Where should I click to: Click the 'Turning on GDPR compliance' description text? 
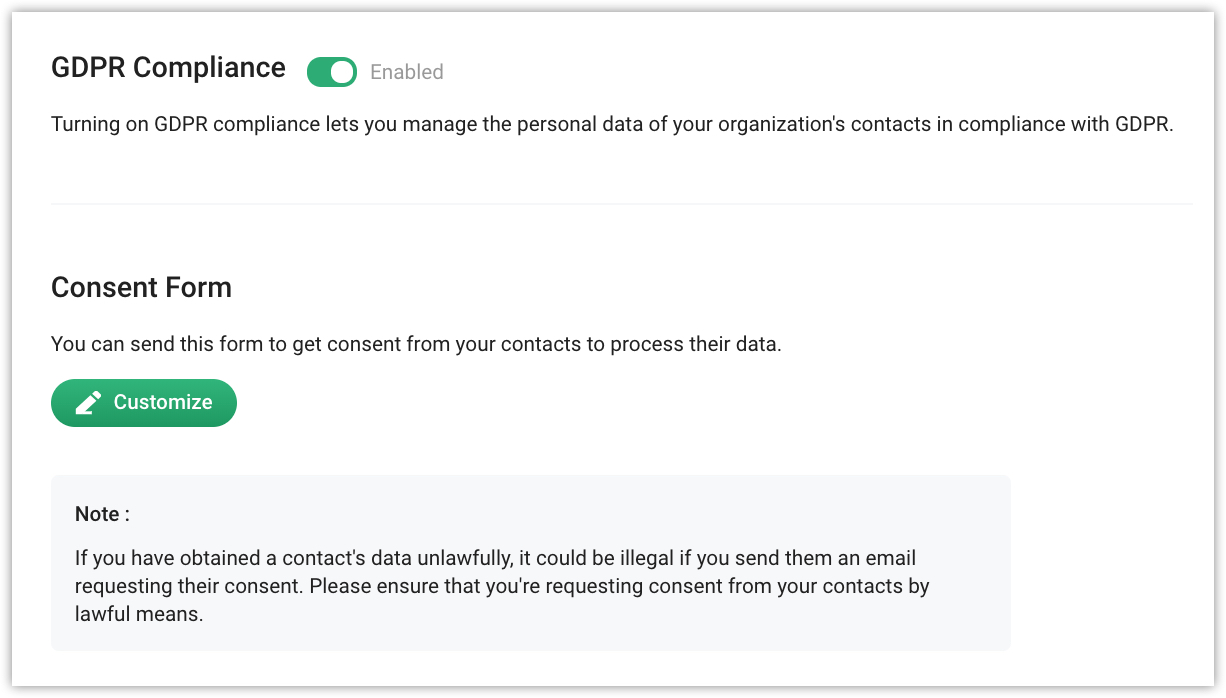(611, 126)
